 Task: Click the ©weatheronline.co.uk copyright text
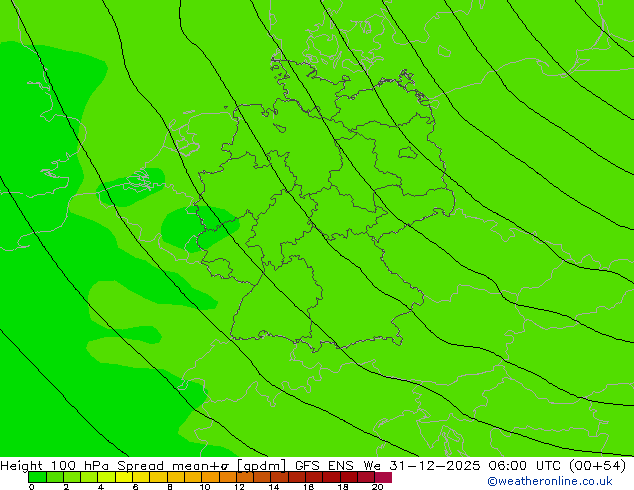pos(550,481)
